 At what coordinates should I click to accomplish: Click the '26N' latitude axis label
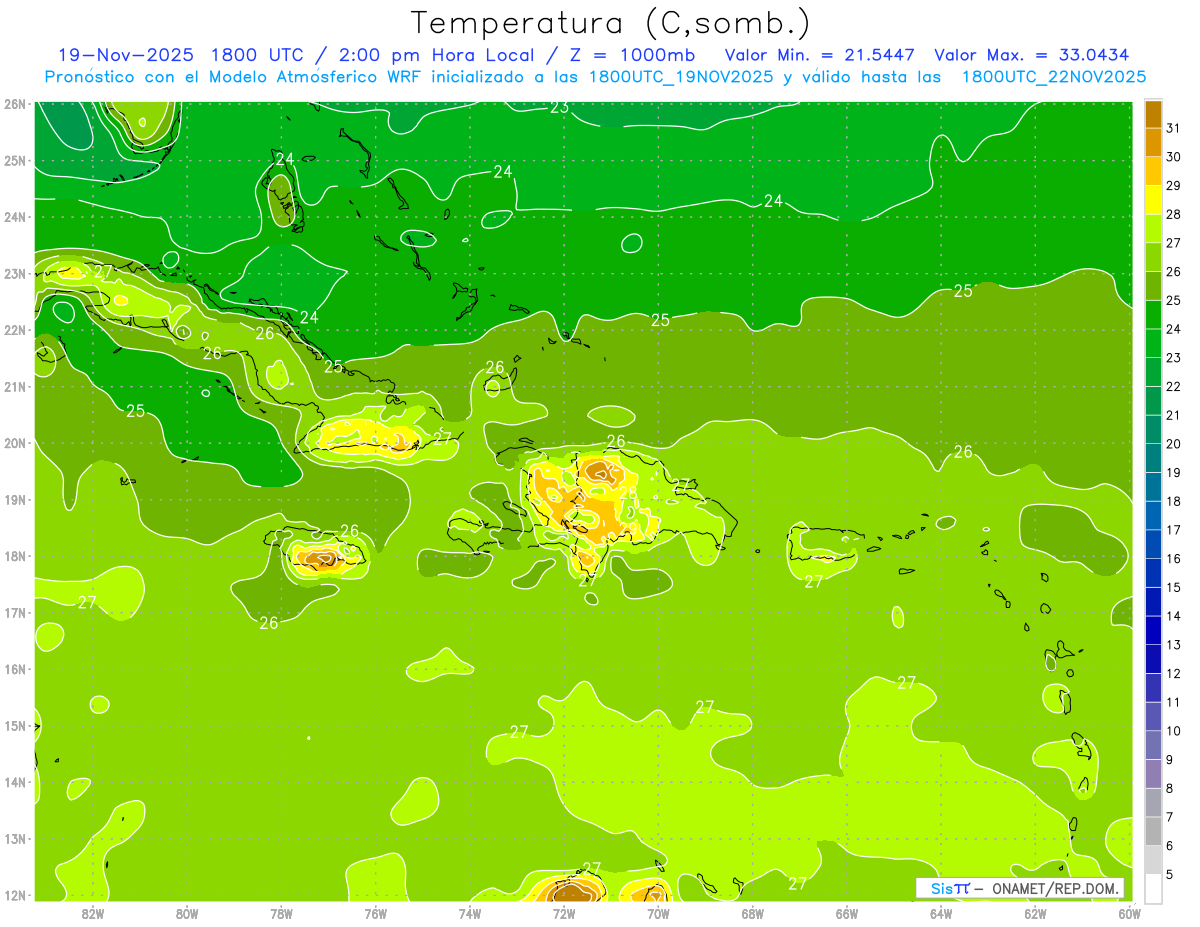pos(15,104)
